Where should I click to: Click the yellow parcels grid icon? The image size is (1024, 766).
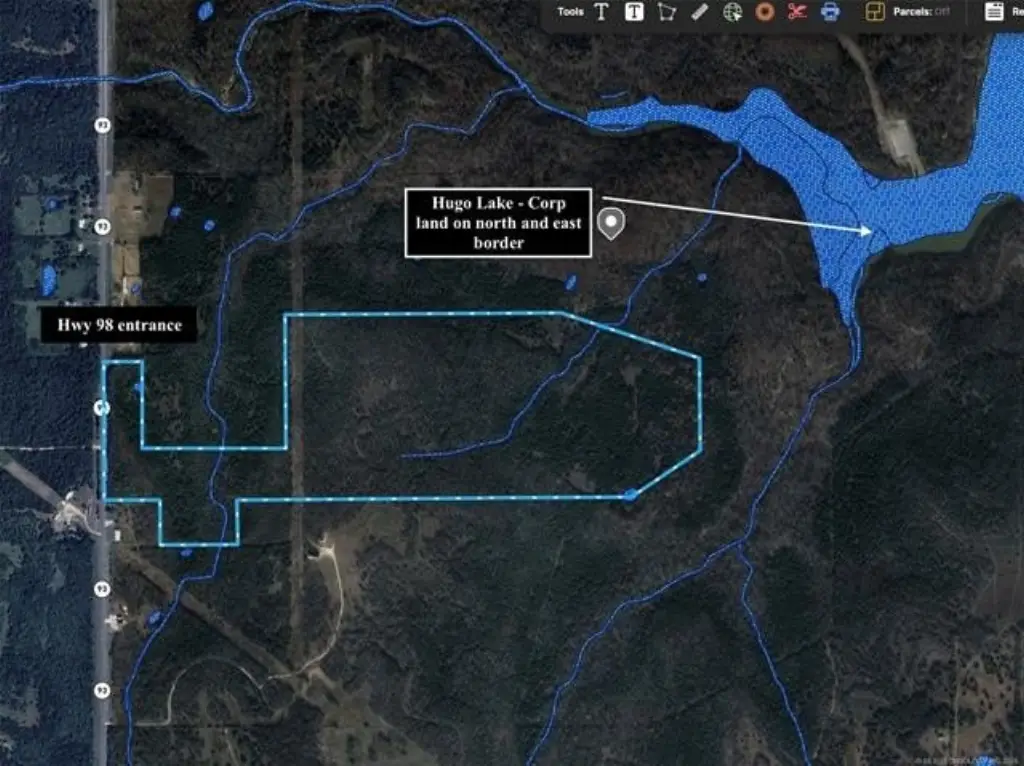click(x=875, y=12)
